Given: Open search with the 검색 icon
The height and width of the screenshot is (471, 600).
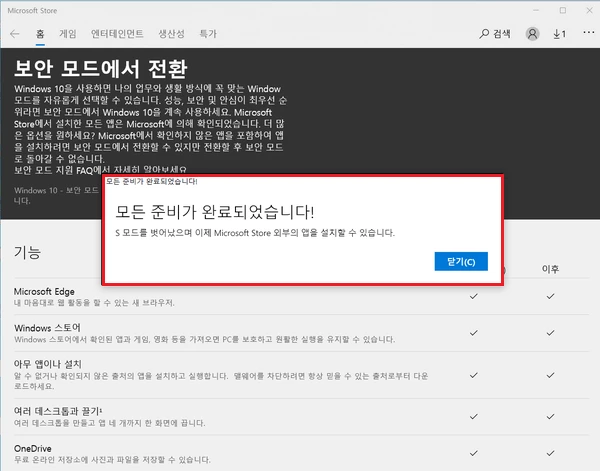Looking at the screenshot, I should click(x=495, y=34).
